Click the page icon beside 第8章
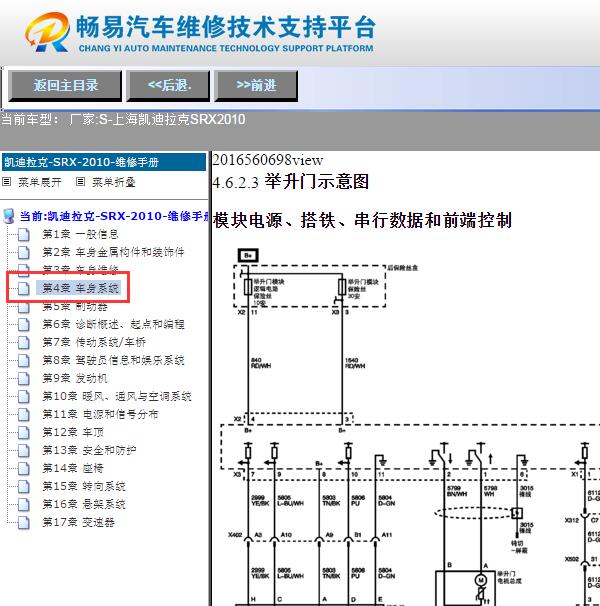 (x=24, y=360)
